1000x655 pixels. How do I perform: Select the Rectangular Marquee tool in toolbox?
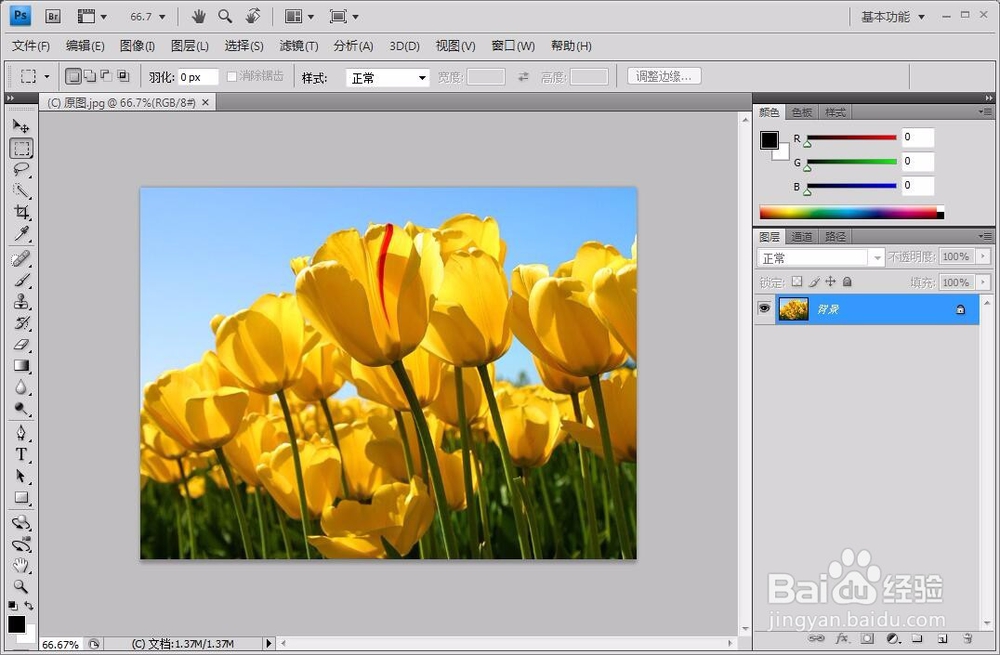pos(21,148)
